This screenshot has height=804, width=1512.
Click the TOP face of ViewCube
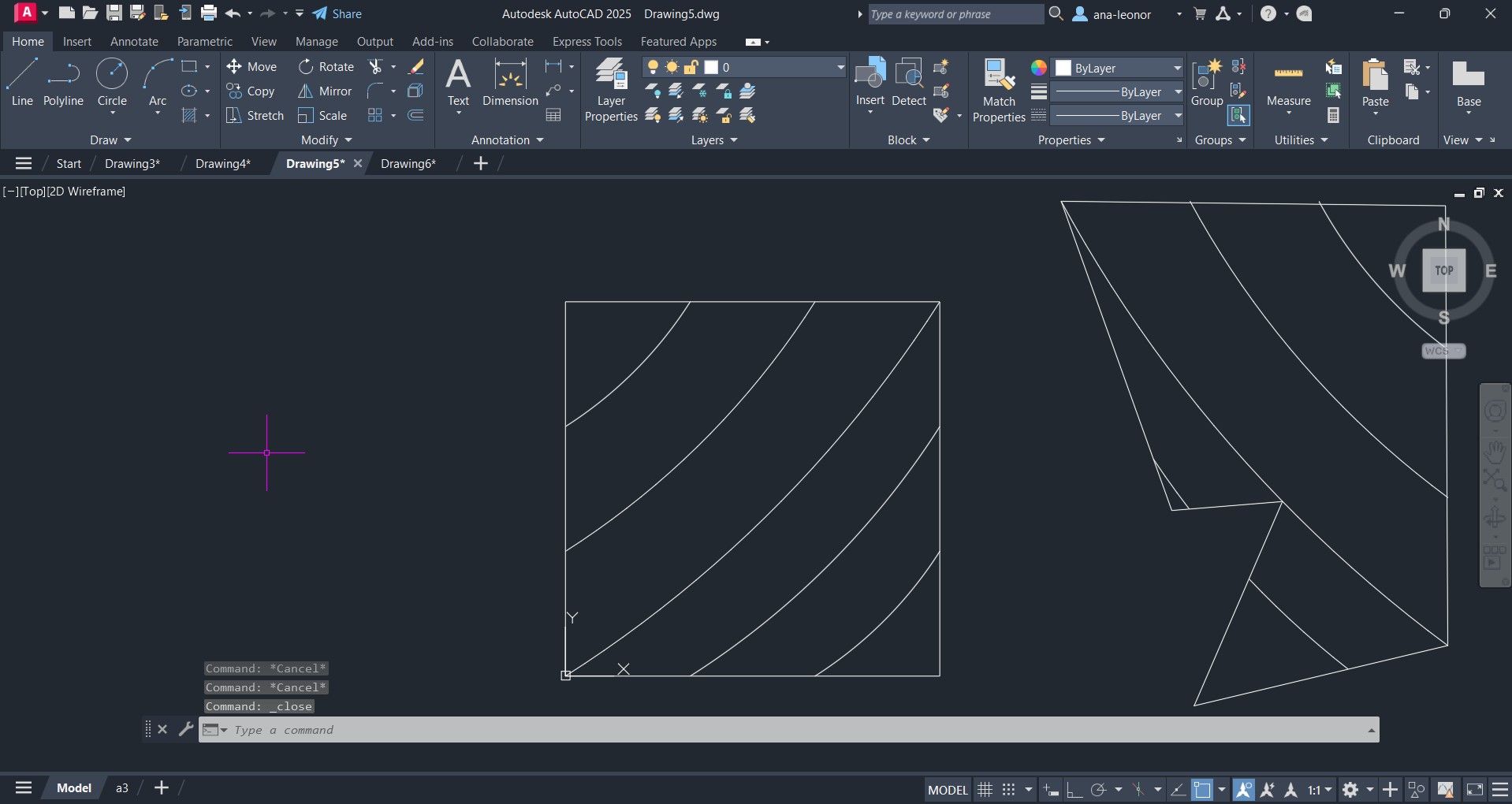click(1443, 270)
